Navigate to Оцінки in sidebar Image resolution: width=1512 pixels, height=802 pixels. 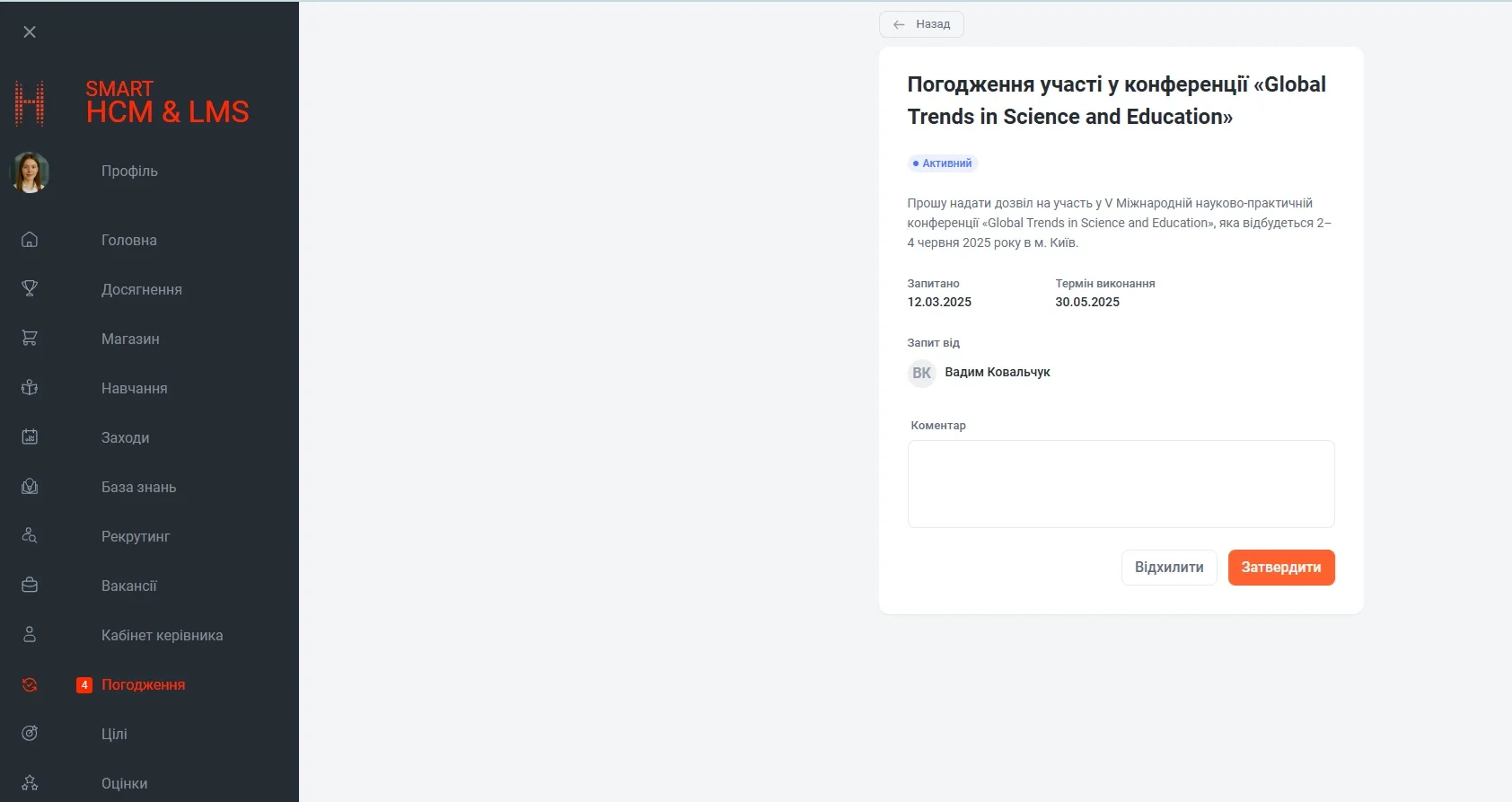click(x=124, y=783)
